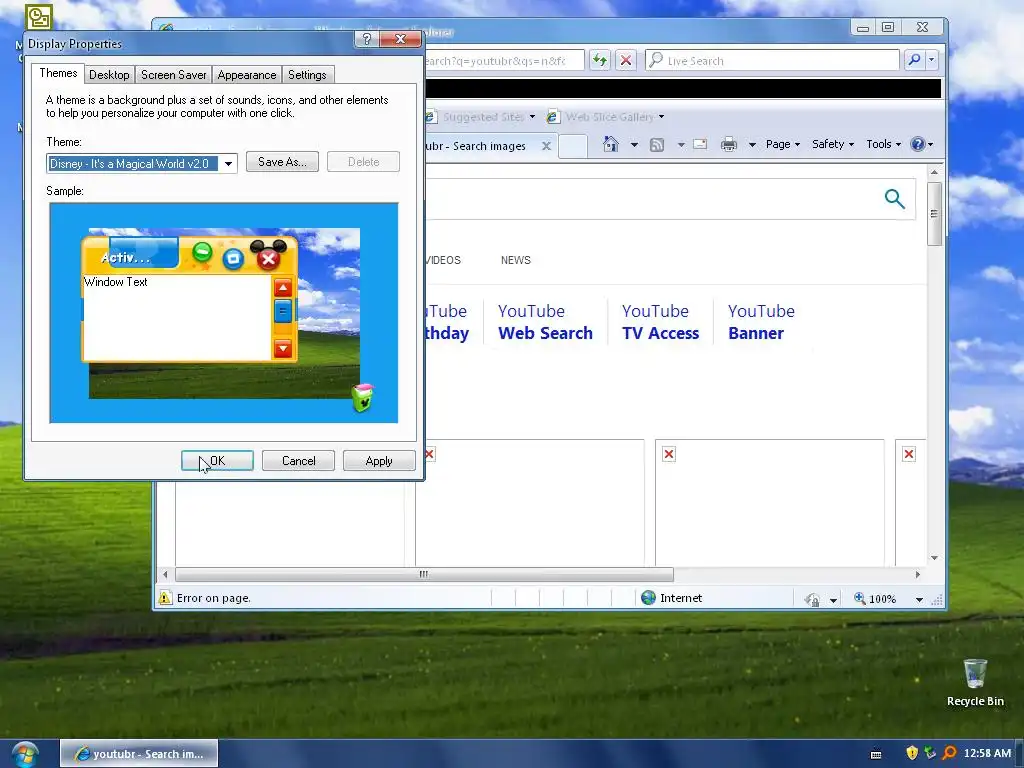
Task: Switch to the Screen Saver tab
Action: click(174, 75)
